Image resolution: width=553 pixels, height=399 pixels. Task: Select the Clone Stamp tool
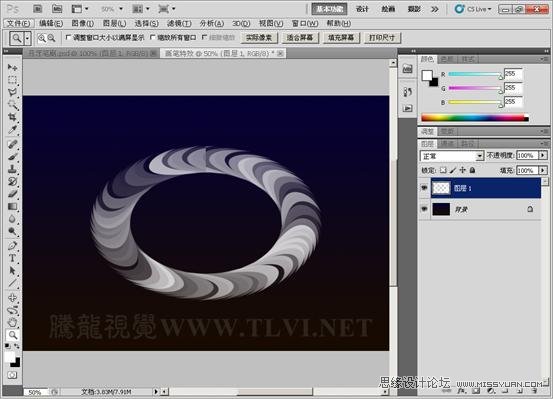(12, 169)
